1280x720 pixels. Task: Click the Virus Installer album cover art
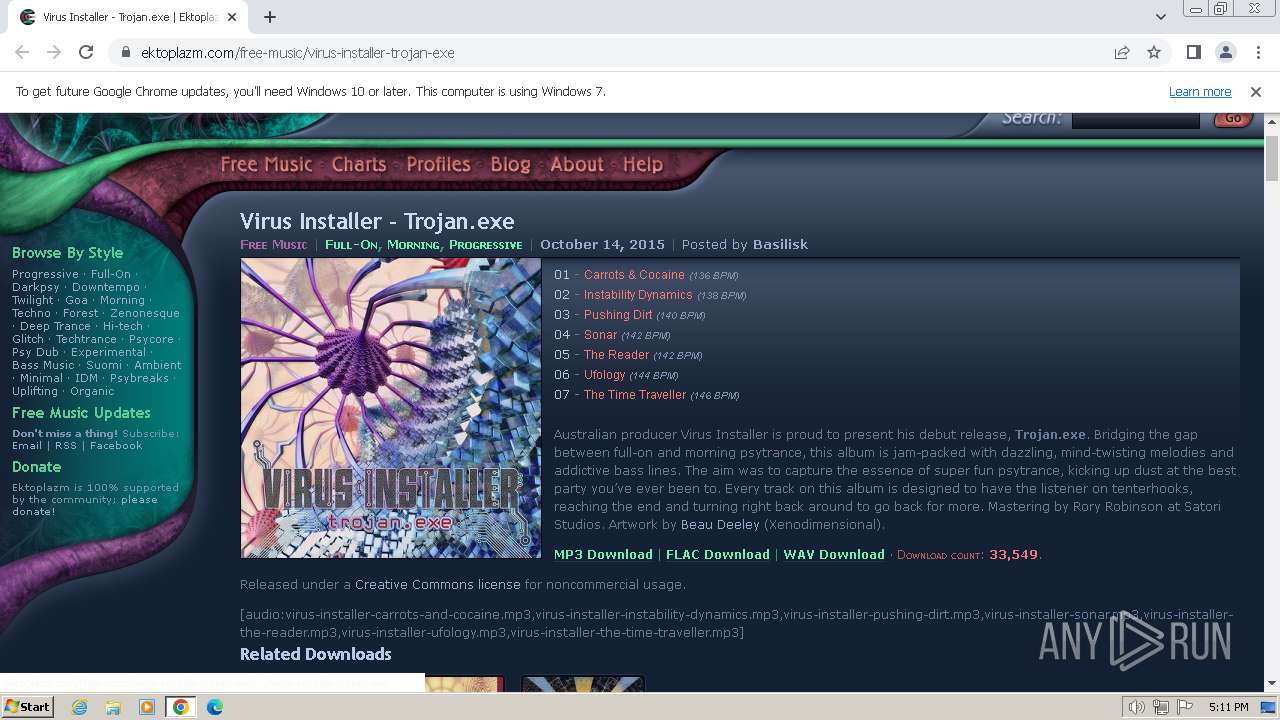point(391,408)
